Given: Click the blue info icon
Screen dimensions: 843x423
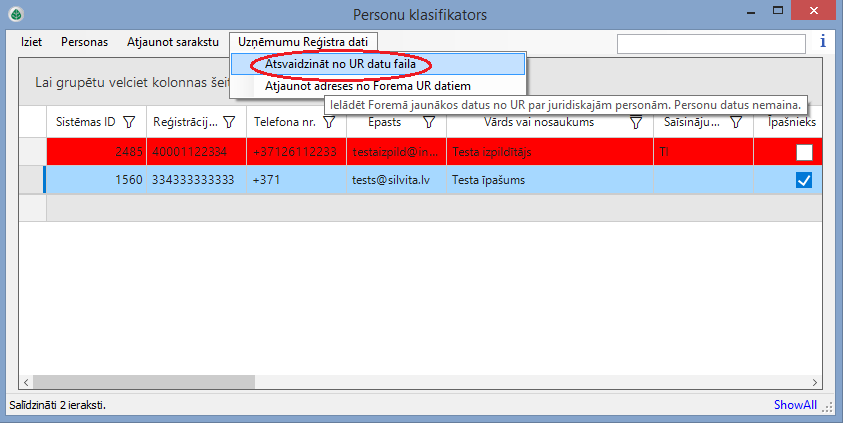Looking at the screenshot, I should click(x=823, y=42).
